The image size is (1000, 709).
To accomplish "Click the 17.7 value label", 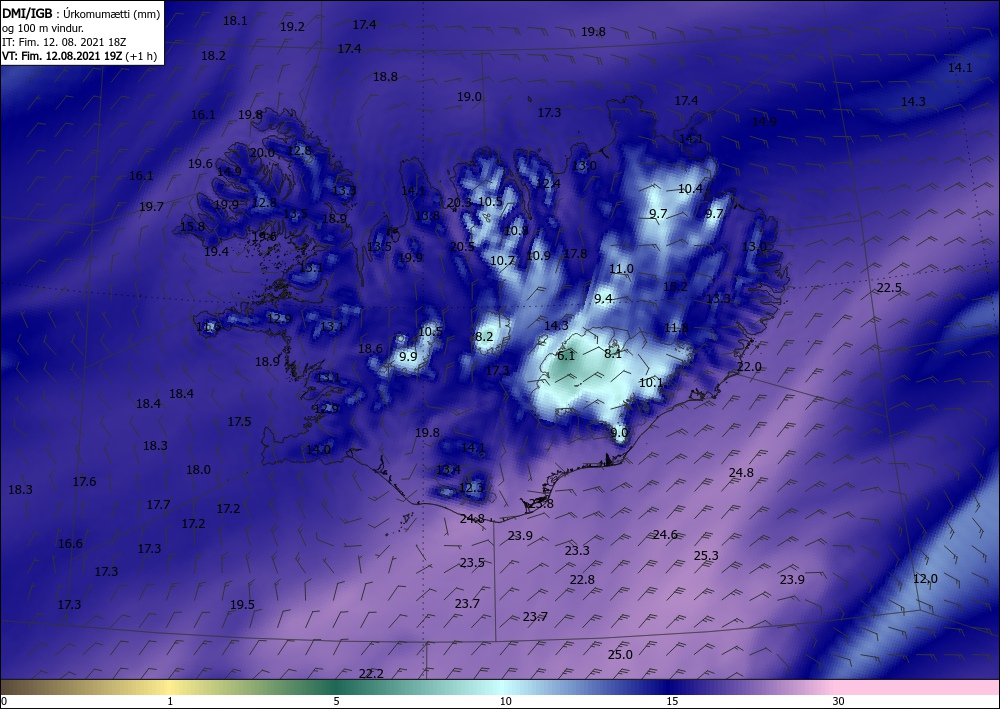I will 158,504.
